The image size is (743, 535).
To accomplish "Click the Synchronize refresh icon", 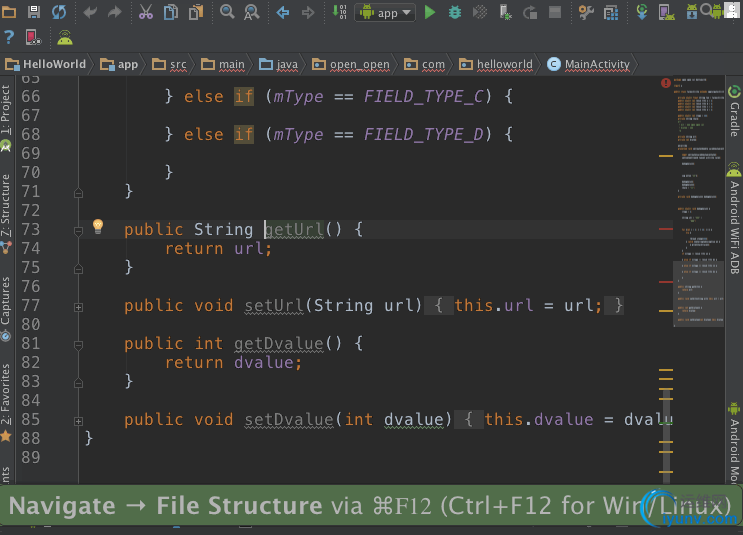I will coord(59,12).
